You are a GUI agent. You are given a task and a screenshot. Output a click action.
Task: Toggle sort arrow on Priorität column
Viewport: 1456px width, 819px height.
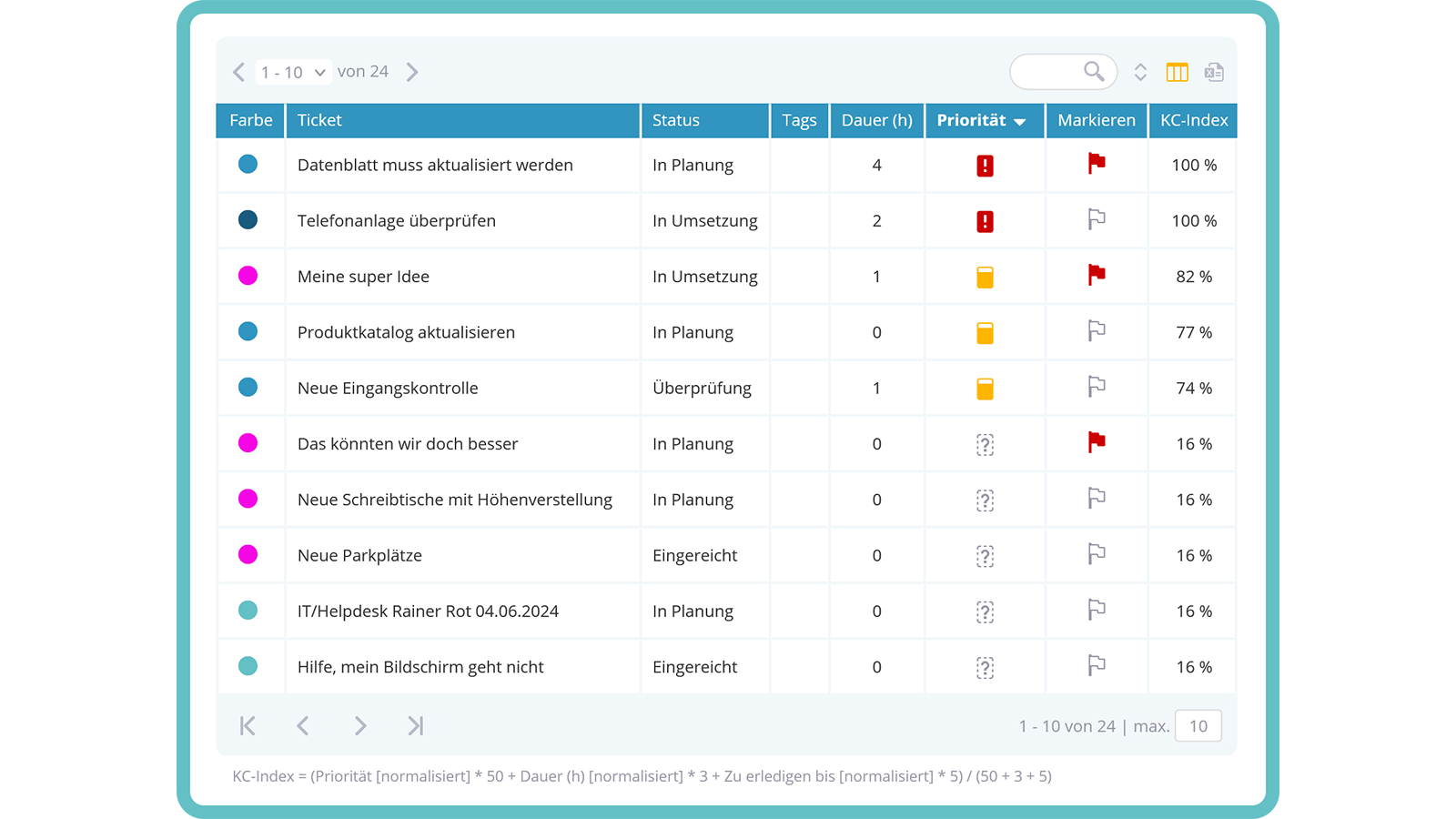(x=1019, y=122)
